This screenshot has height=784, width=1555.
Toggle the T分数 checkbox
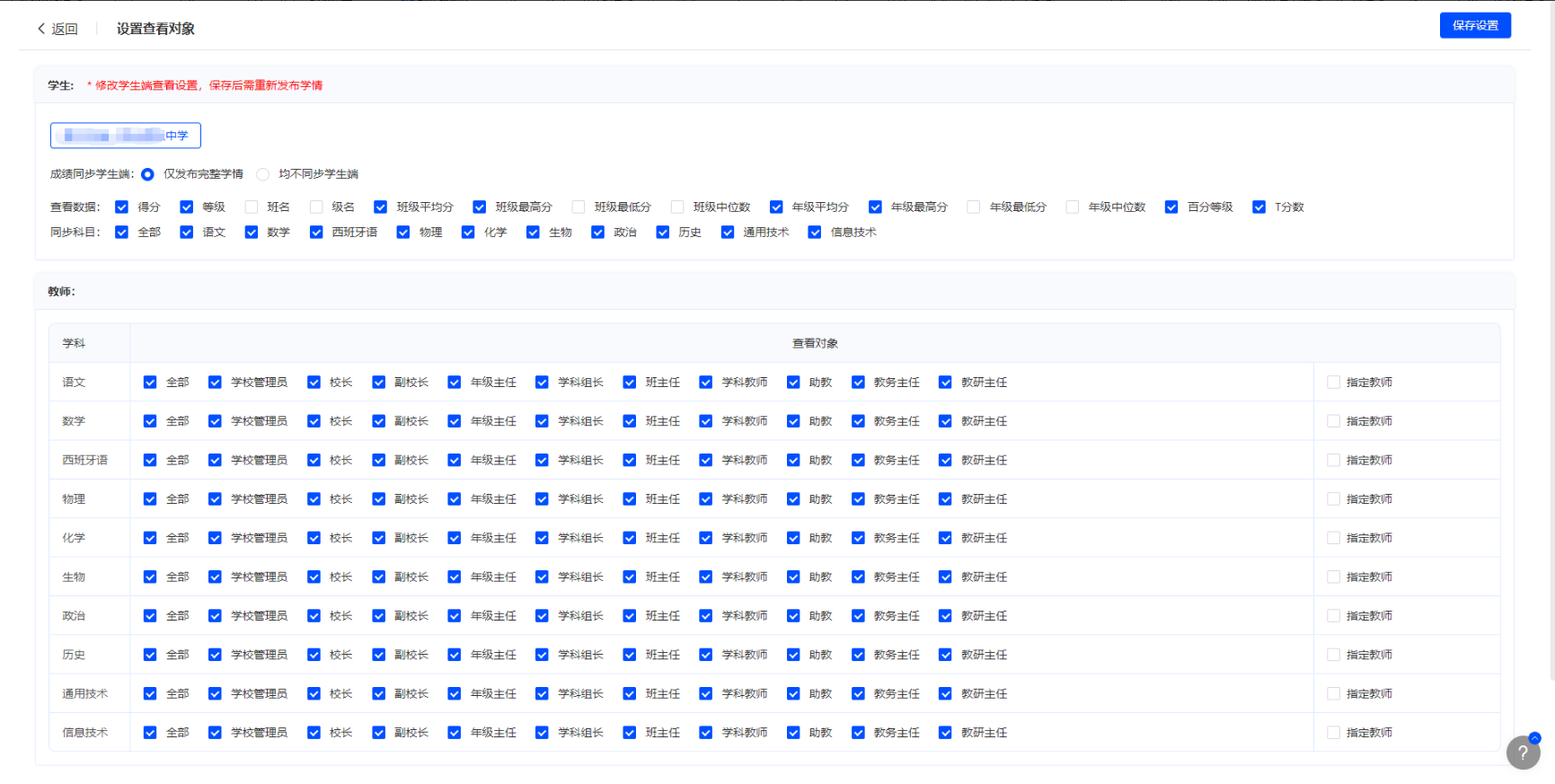point(1259,207)
